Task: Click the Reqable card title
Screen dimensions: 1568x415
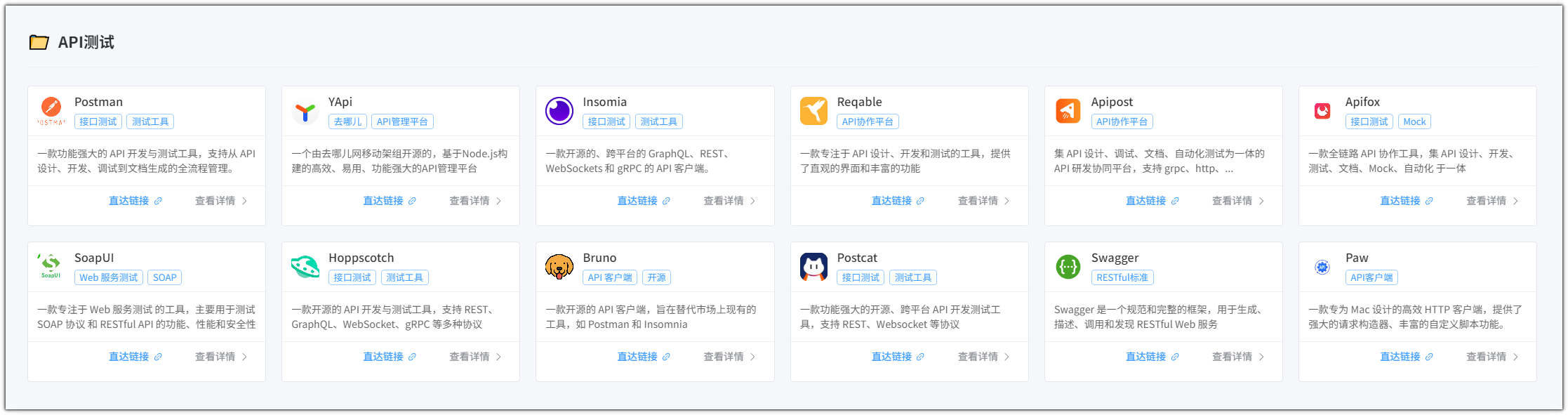Action: tap(859, 102)
